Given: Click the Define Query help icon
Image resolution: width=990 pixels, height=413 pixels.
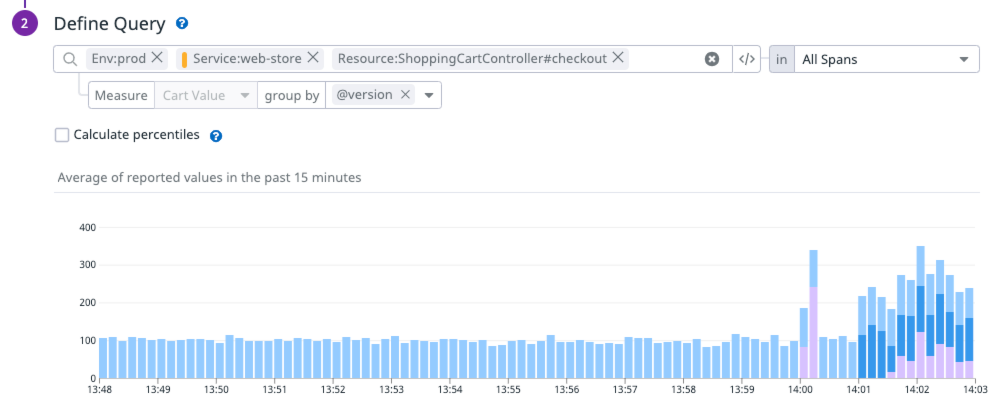Looking at the screenshot, I should coord(182,24).
